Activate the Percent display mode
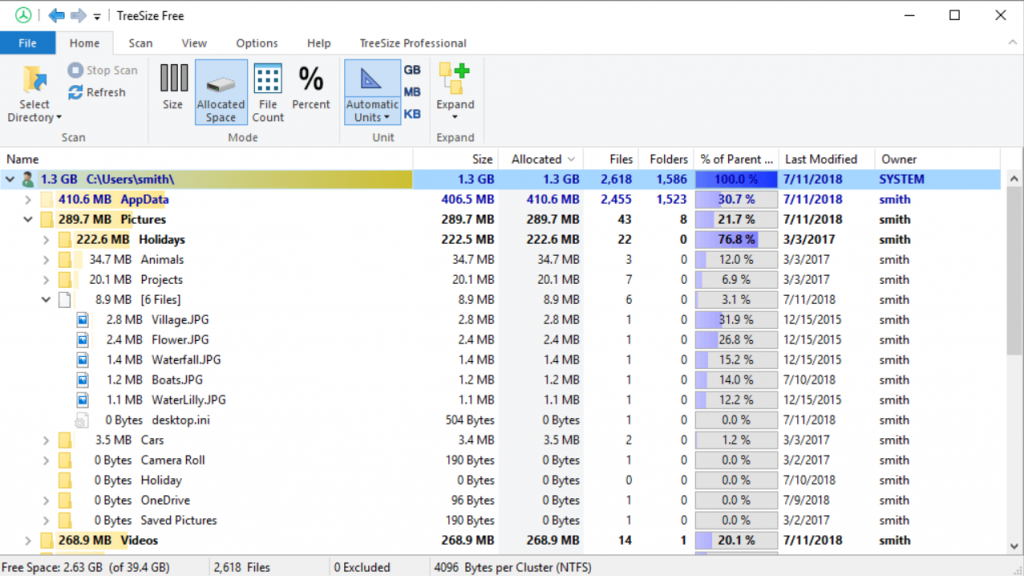Image resolution: width=1024 pixels, height=576 pixels. click(x=311, y=90)
